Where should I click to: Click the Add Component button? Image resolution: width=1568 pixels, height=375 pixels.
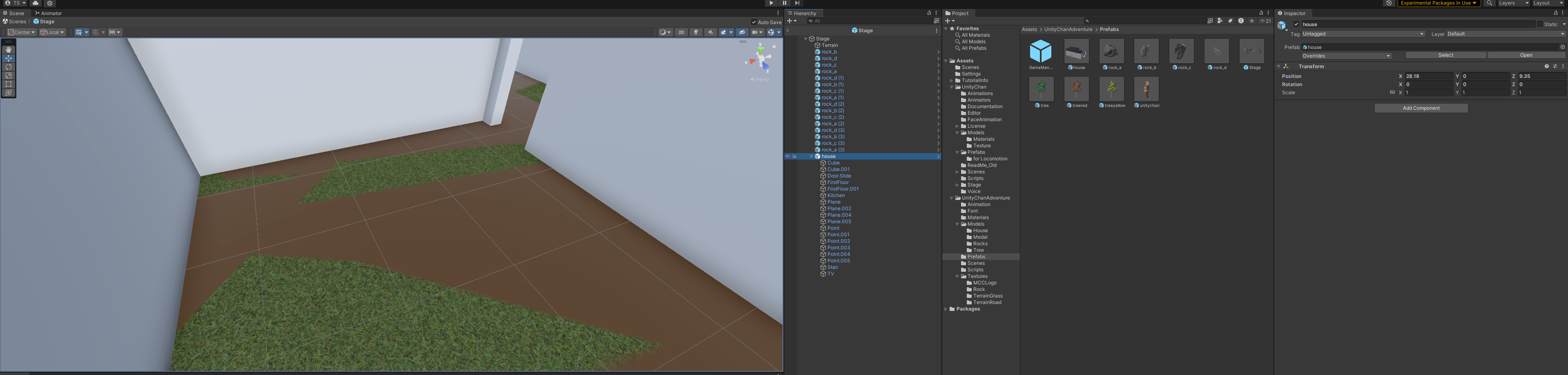(x=1421, y=108)
